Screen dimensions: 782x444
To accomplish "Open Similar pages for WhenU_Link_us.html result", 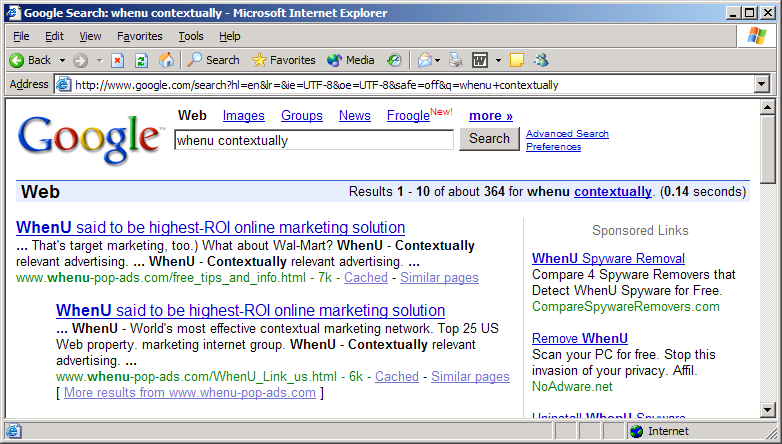I will pos(470,376).
